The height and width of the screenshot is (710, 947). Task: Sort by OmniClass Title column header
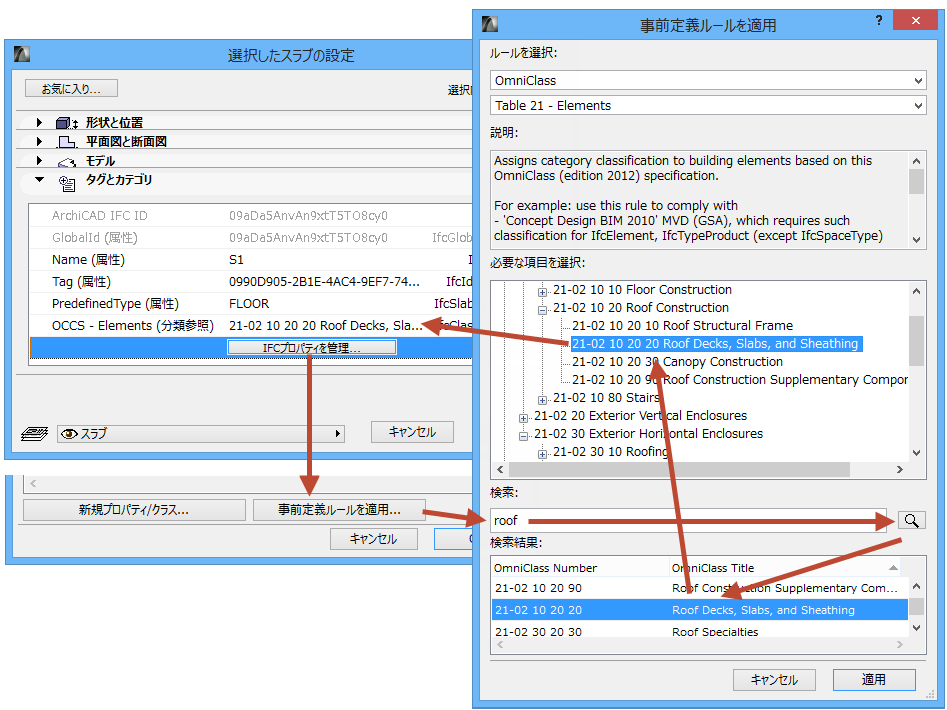785,568
